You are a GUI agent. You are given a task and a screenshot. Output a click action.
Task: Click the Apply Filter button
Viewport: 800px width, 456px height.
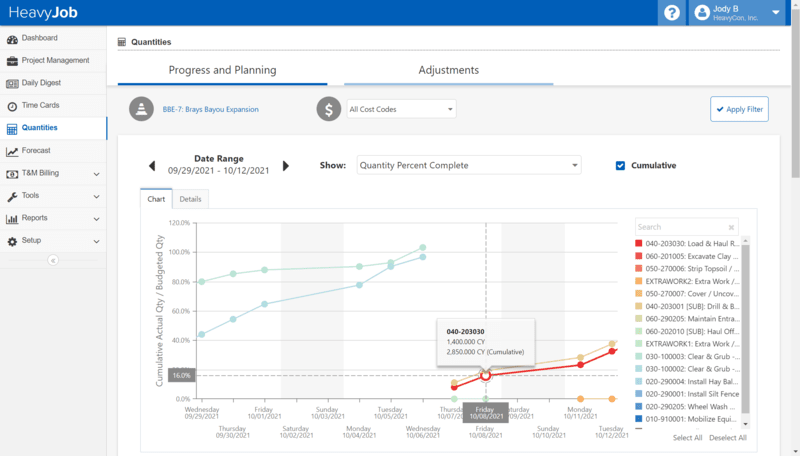739,109
